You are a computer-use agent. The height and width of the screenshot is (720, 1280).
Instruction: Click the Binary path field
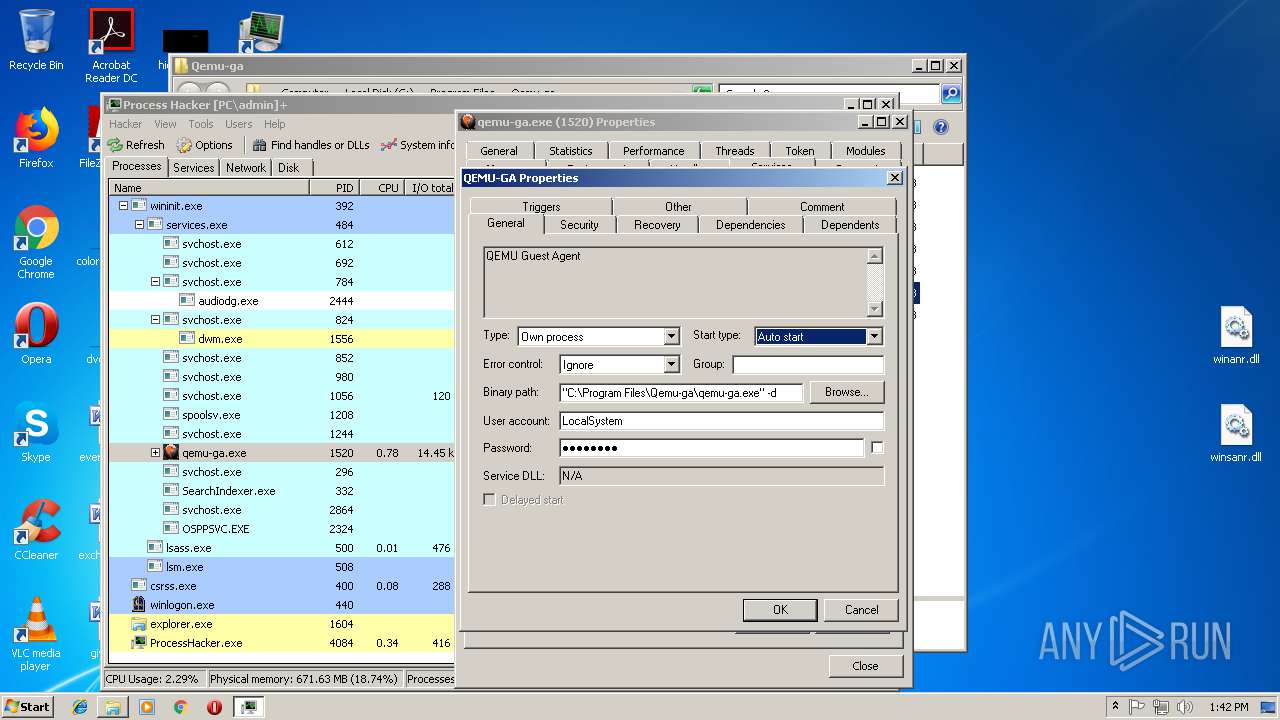681,392
